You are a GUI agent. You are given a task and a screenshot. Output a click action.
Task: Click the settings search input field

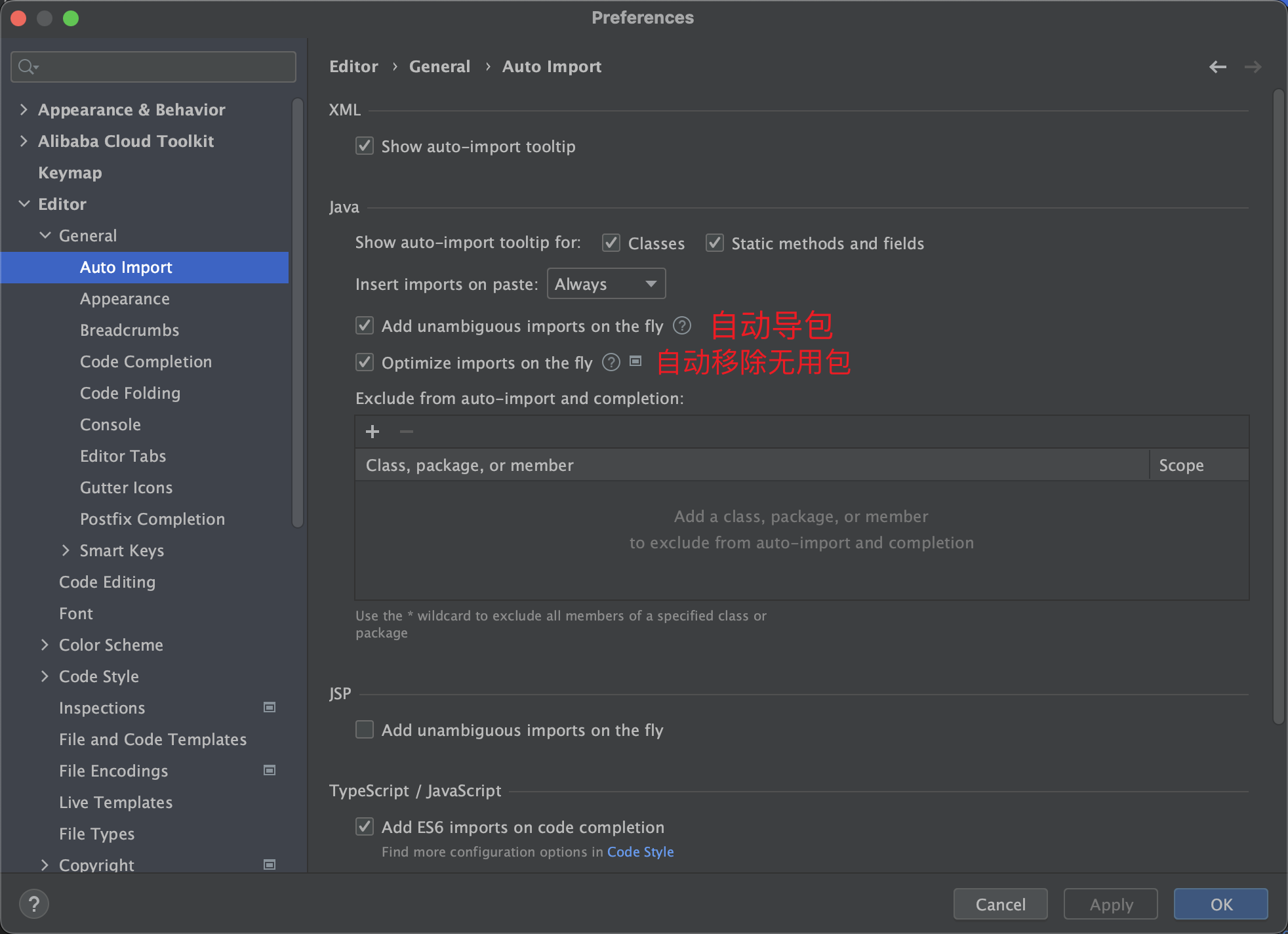point(164,67)
